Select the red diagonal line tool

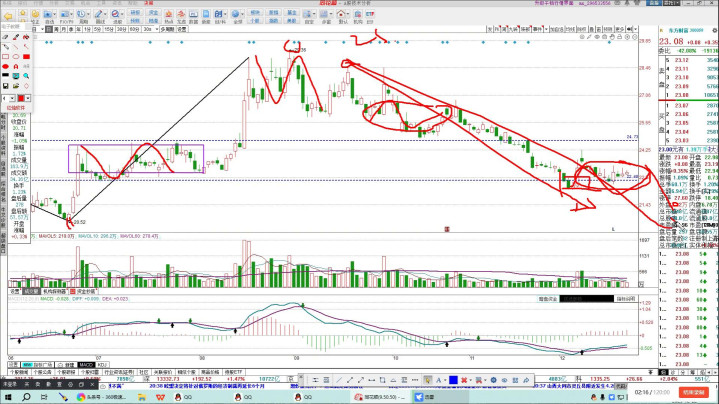click(16, 47)
